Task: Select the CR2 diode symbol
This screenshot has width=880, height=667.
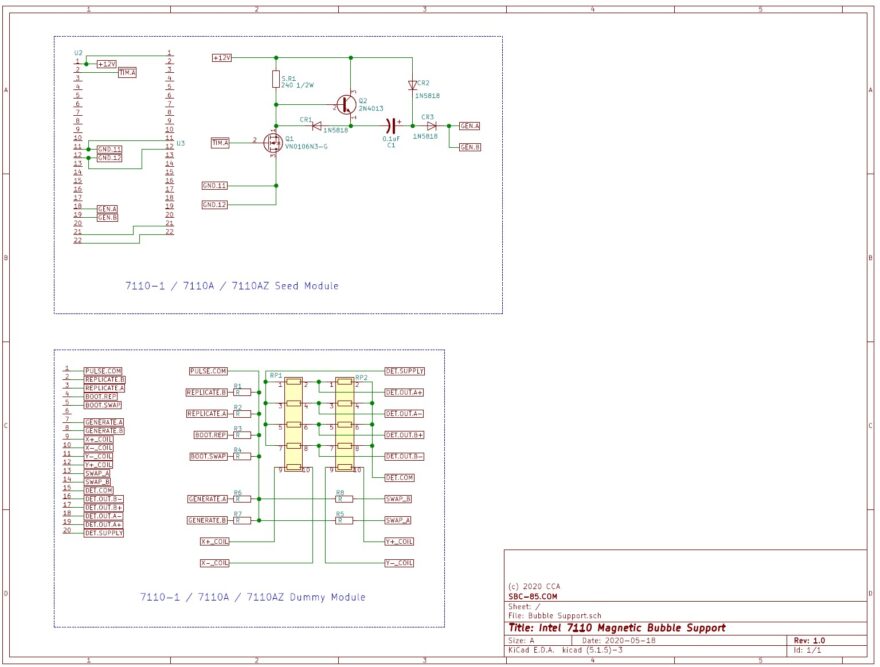Action: pyautogui.click(x=412, y=86)
